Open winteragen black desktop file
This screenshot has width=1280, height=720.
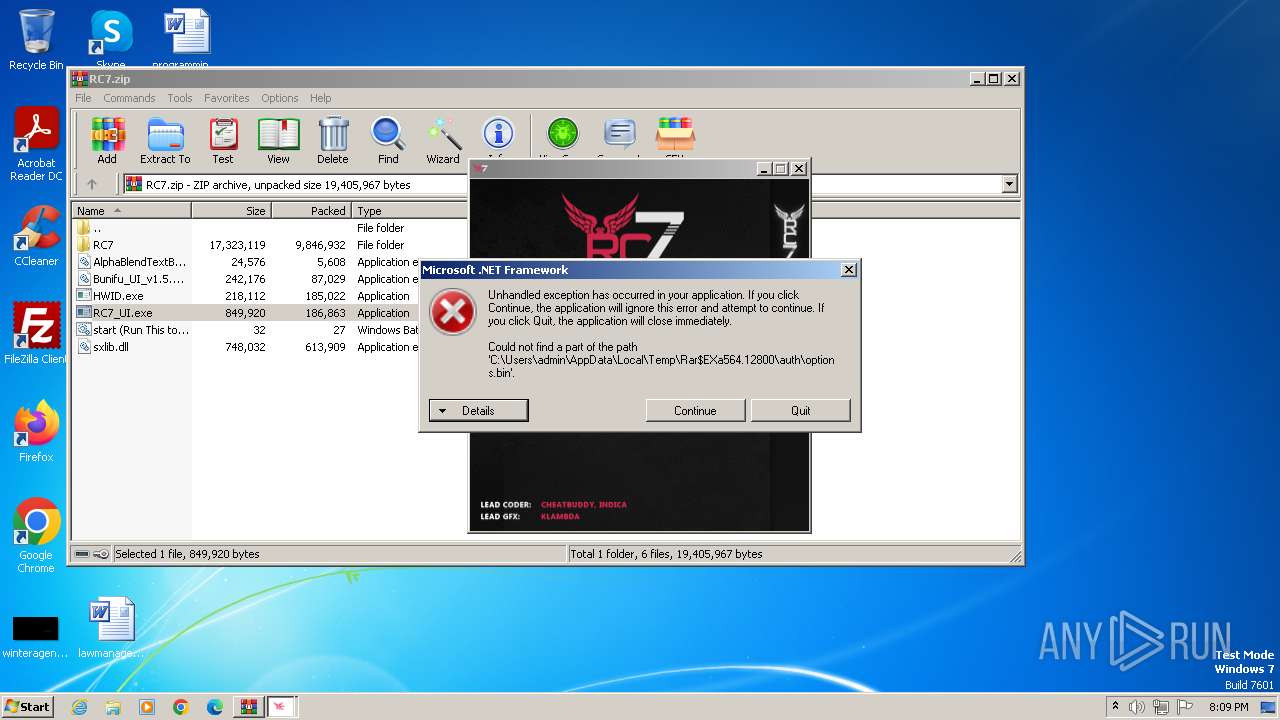coord(35,636)
